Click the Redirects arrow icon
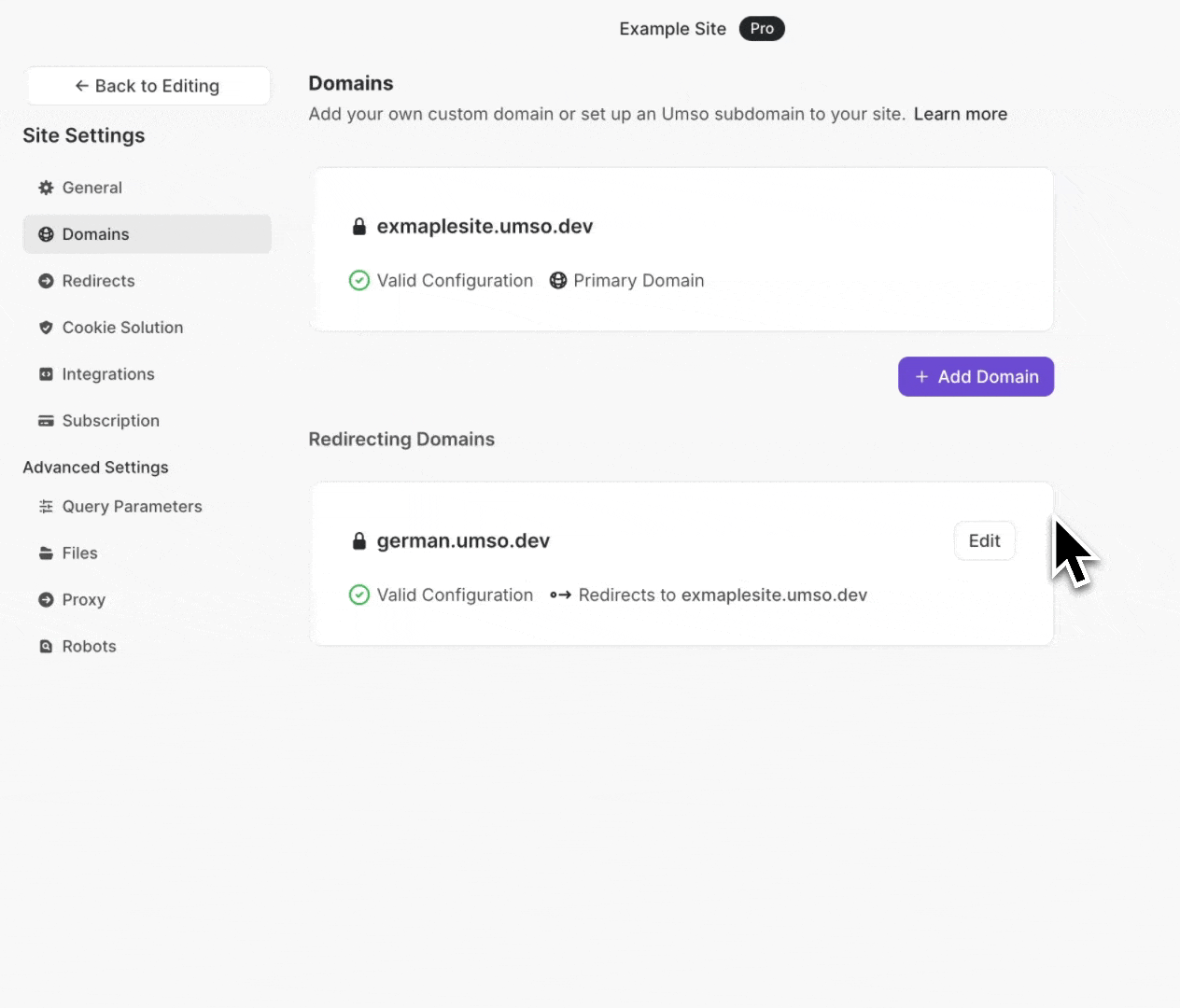1180x1008 pixels. click(46, 281)
